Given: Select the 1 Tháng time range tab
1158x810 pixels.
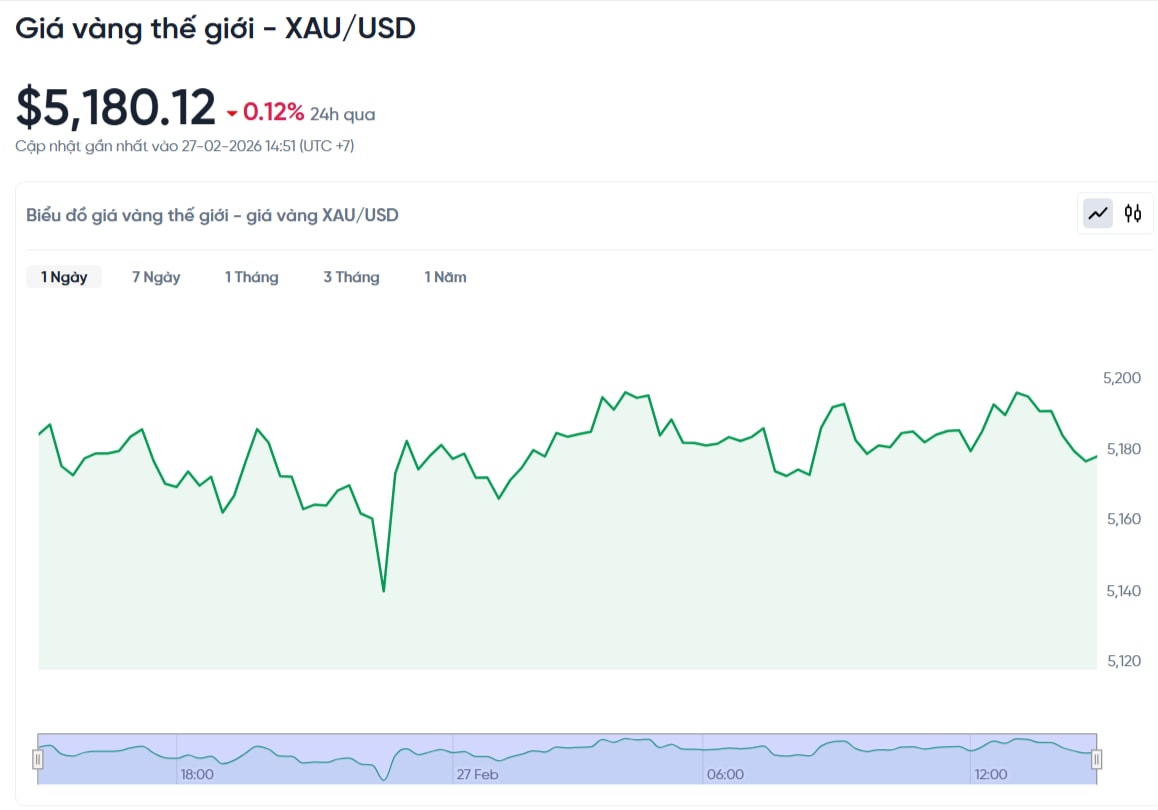Looking at the screenshot, I should pyautogui.click(x=252, y=277).
